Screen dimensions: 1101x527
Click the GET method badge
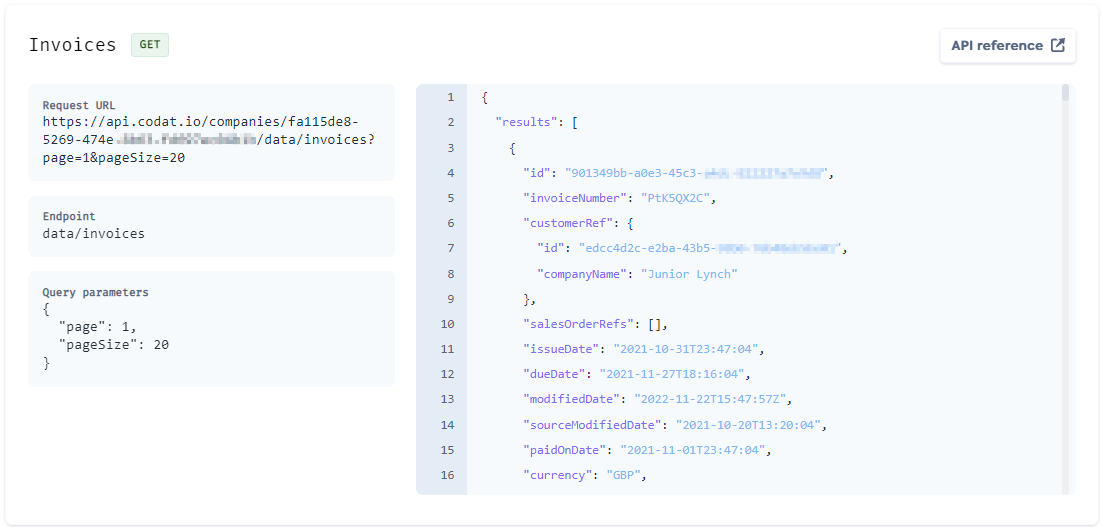(x=150, y=45)
